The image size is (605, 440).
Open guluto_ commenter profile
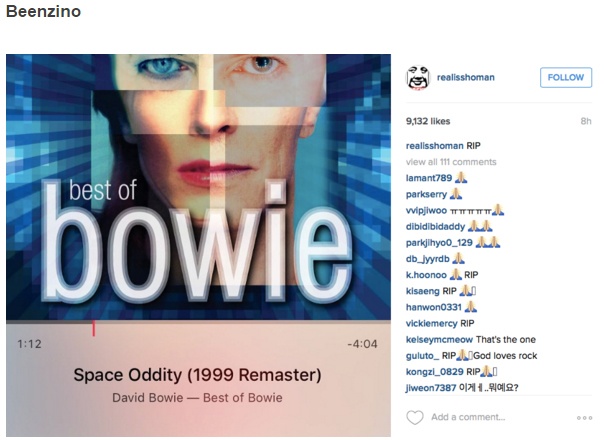click(422, 356)
